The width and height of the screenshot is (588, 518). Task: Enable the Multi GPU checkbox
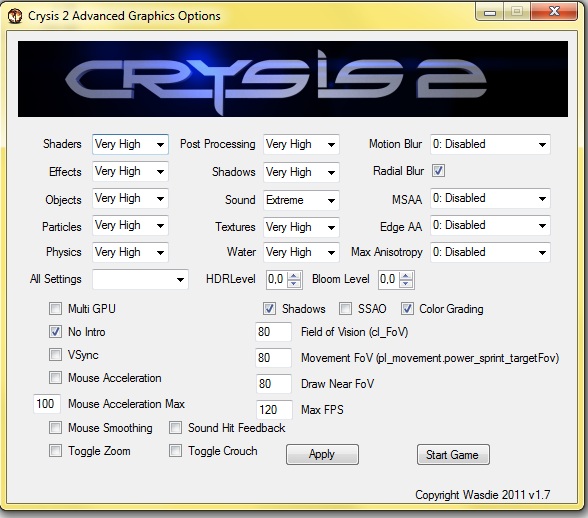tap(56, 309)
